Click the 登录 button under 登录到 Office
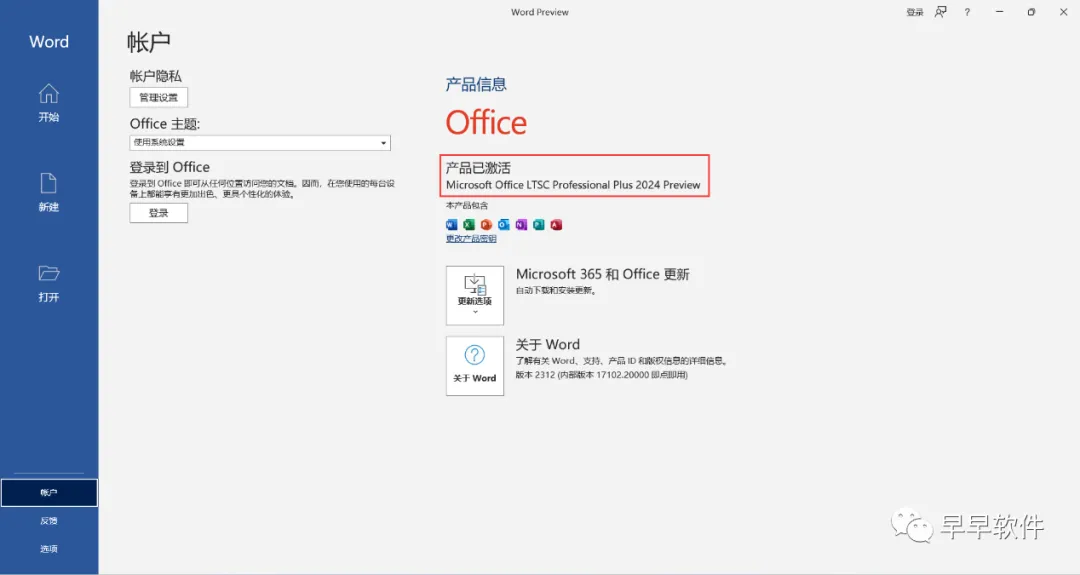This screenshot has height=575, width=1080. pos(158,213)
